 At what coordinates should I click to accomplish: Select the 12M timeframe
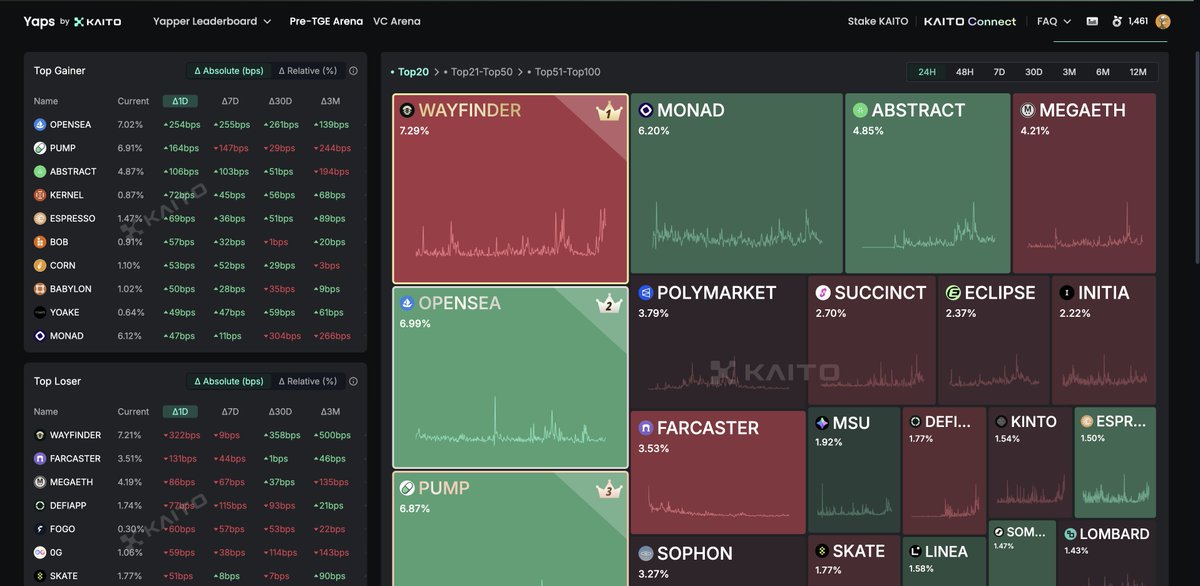tap(1138, 72)
